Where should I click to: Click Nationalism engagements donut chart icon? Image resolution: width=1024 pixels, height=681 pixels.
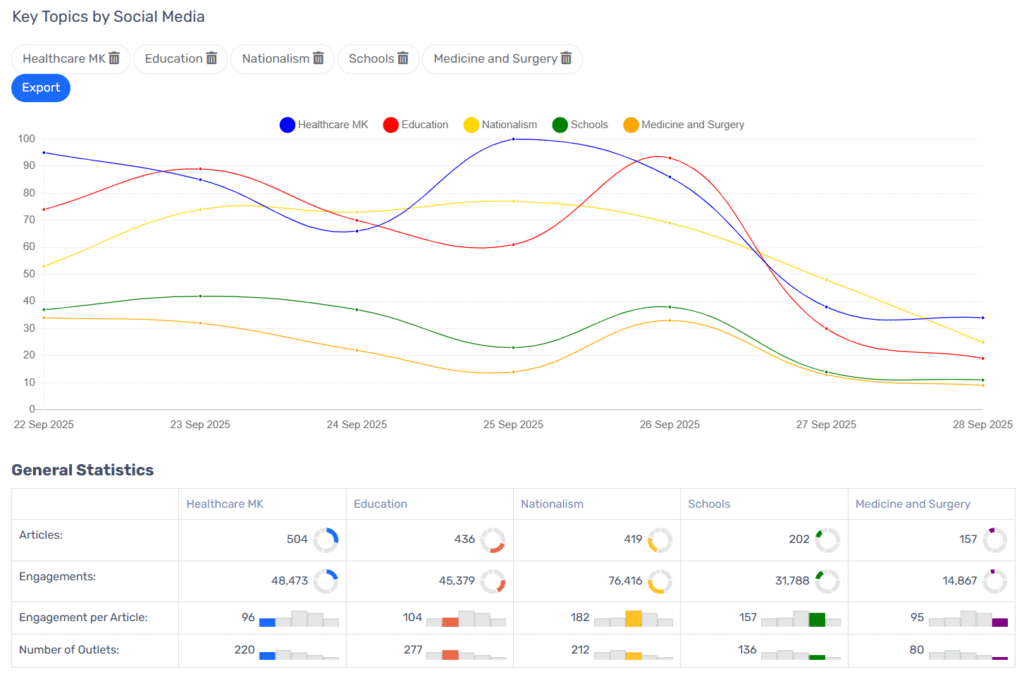click(x=660, y=581)
